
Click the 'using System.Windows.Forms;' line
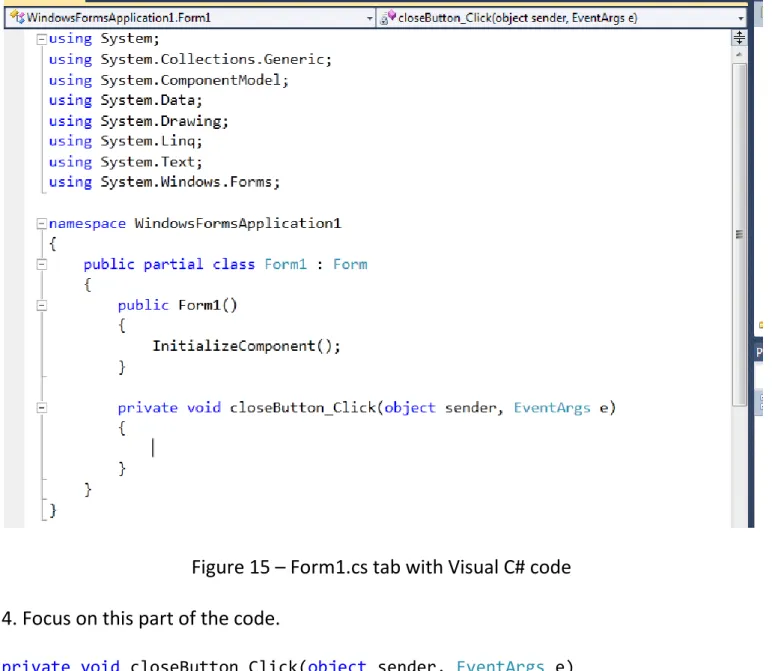164,182
